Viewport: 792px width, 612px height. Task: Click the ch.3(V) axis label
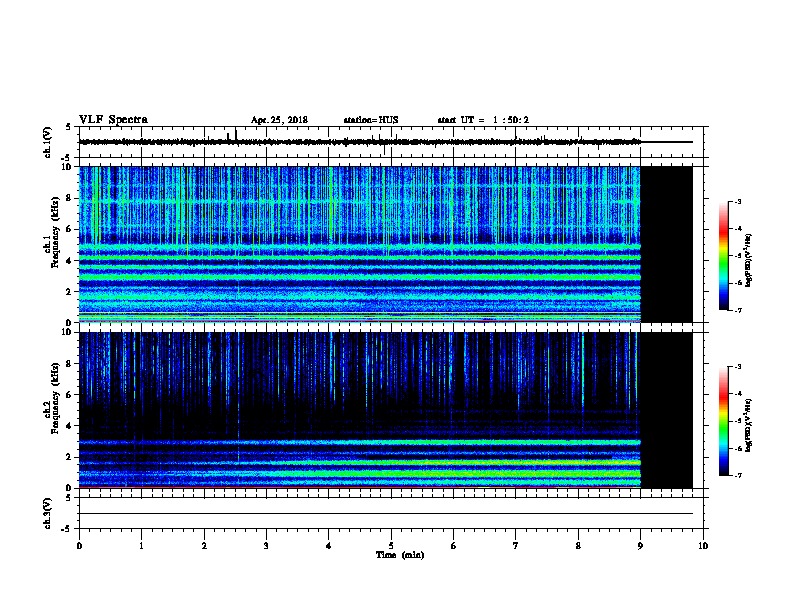47,513
